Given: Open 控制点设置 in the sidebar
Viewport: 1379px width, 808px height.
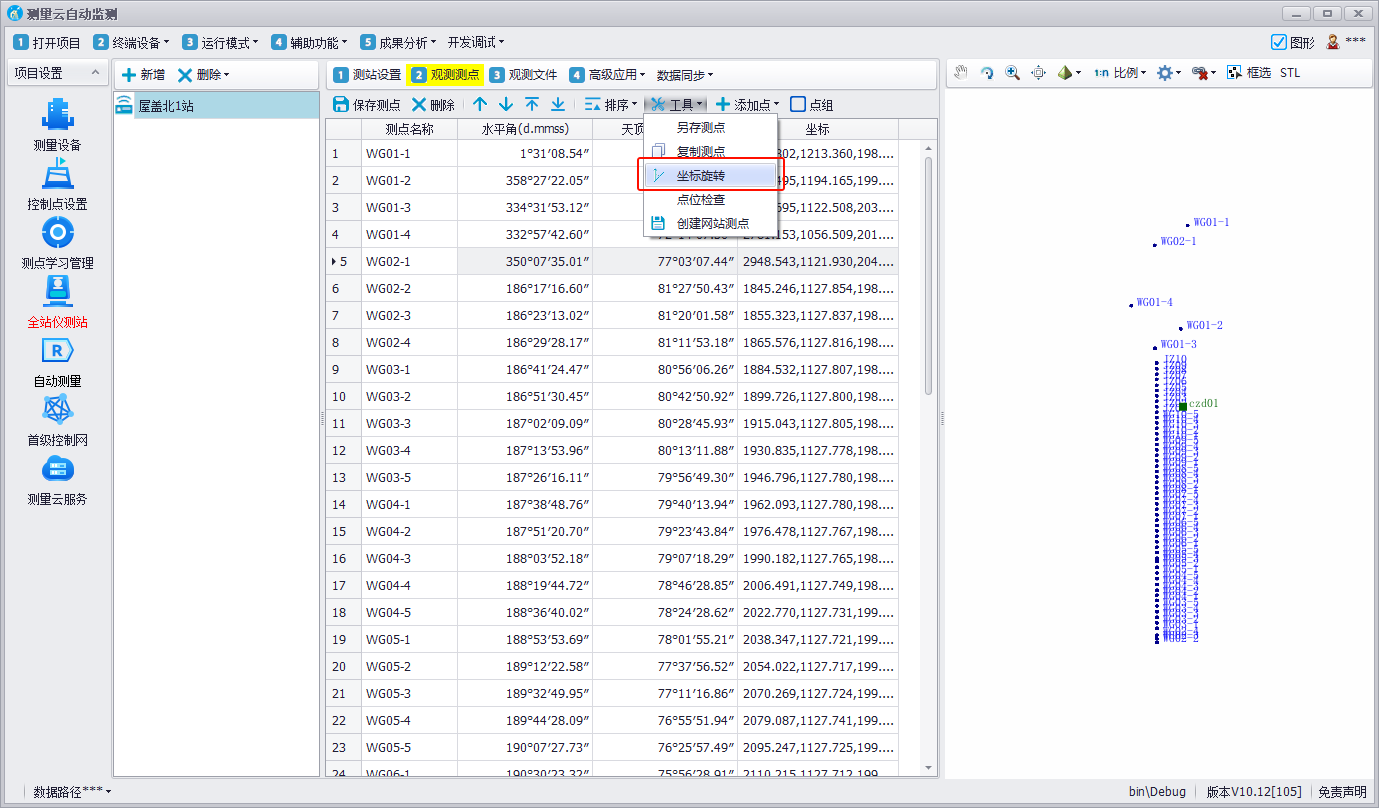Looking at the screenshot, I should [57, 185].
